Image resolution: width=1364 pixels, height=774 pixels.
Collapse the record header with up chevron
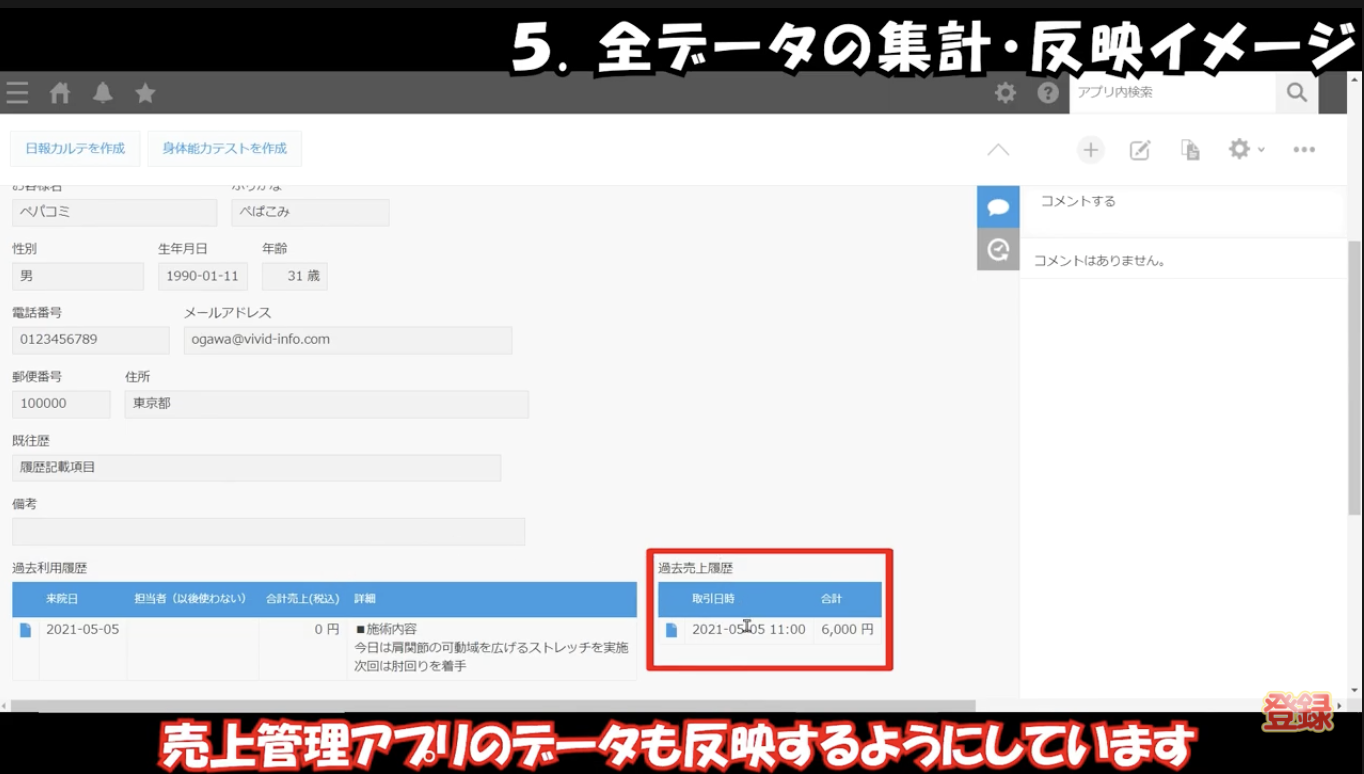click(x=998, y=150)
